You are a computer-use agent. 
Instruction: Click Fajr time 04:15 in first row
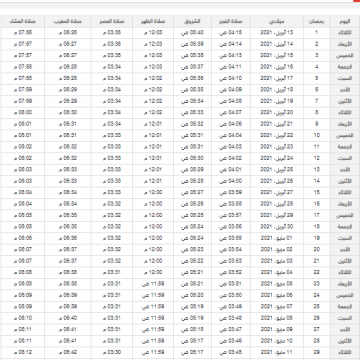(x=231, y=33)
